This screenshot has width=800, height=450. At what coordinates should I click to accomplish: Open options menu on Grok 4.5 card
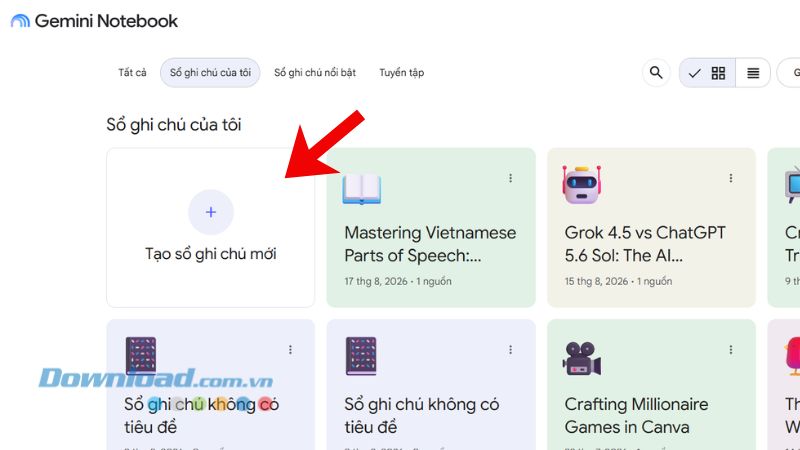[731, 178]
